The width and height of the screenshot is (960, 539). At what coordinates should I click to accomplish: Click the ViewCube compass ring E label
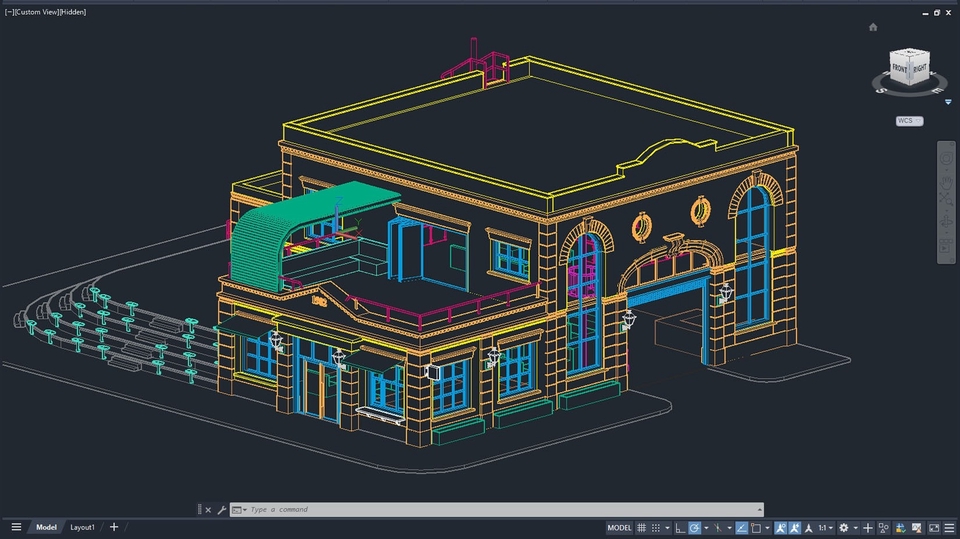(x=937, y=90)
